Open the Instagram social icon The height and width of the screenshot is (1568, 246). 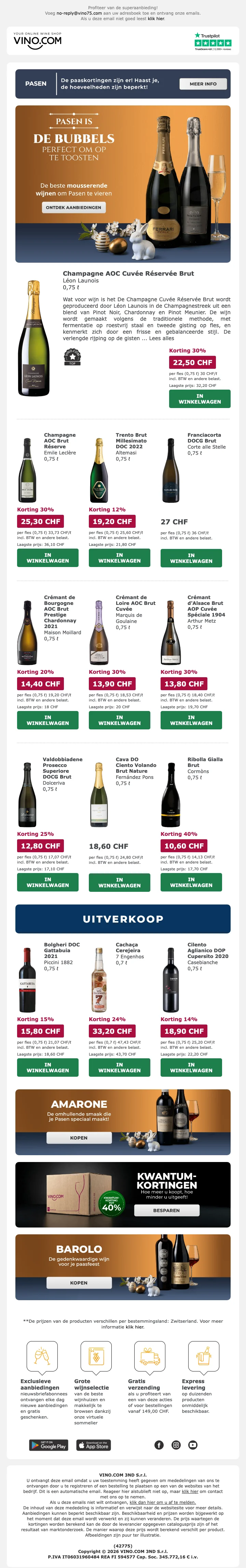pos(176,1445)
